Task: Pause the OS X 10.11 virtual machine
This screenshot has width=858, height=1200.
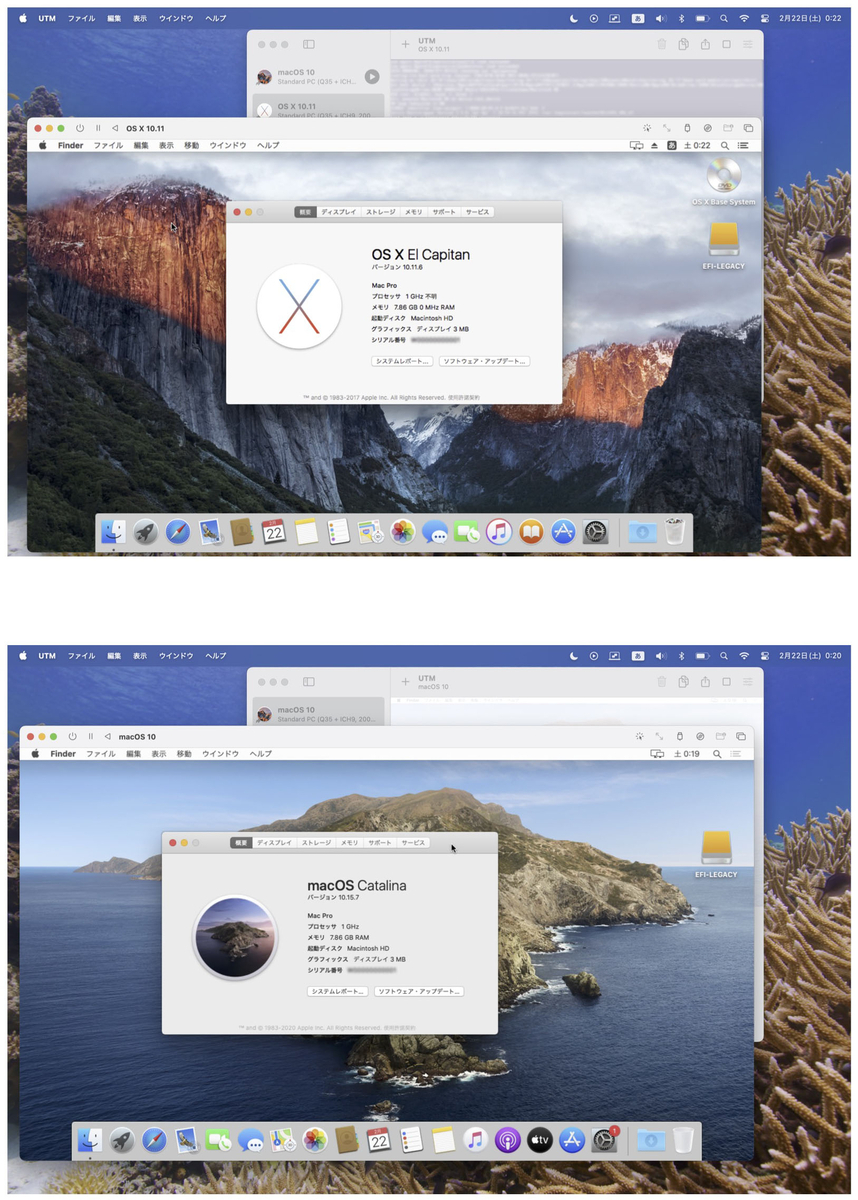Action: point(98,128)
